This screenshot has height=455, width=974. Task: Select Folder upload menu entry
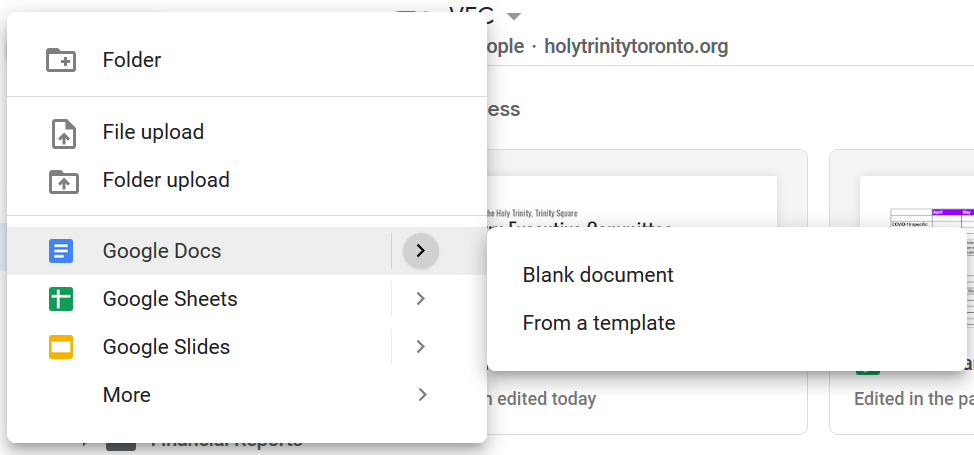coord(247,180)
